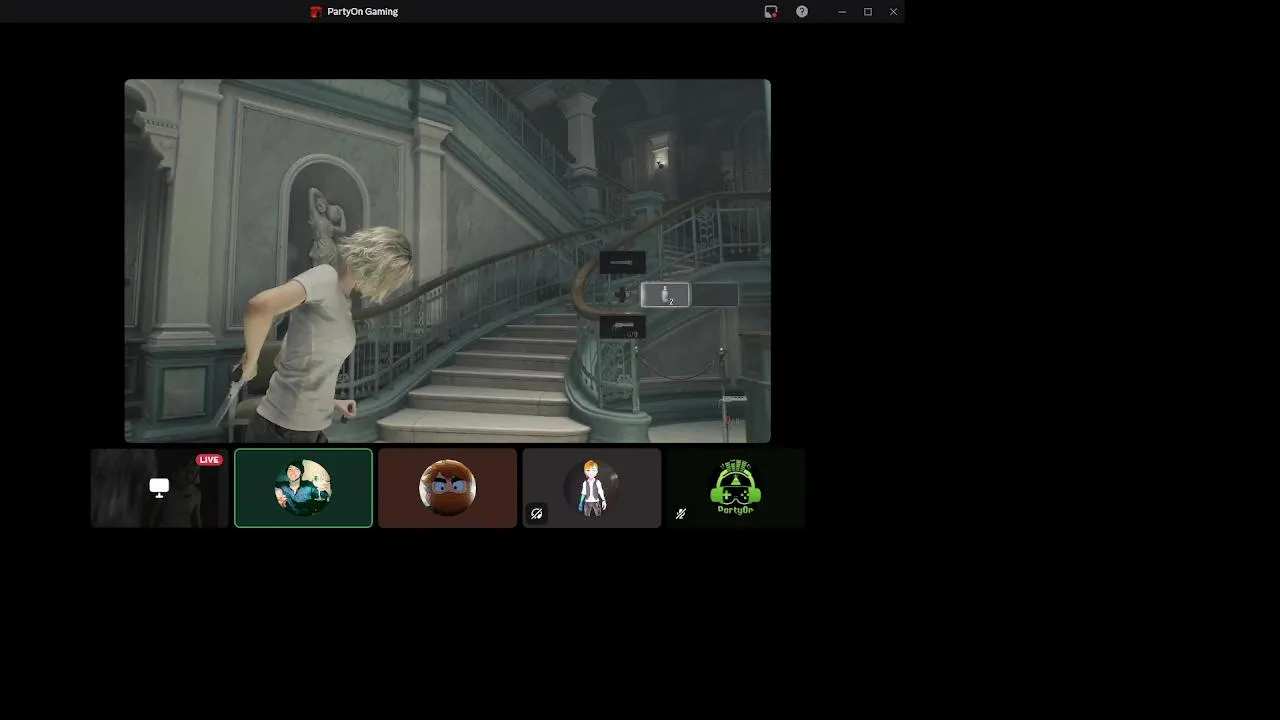
Task: Click the deafened icon on the white-jacket avatar tile
Action: click(537, 514)
